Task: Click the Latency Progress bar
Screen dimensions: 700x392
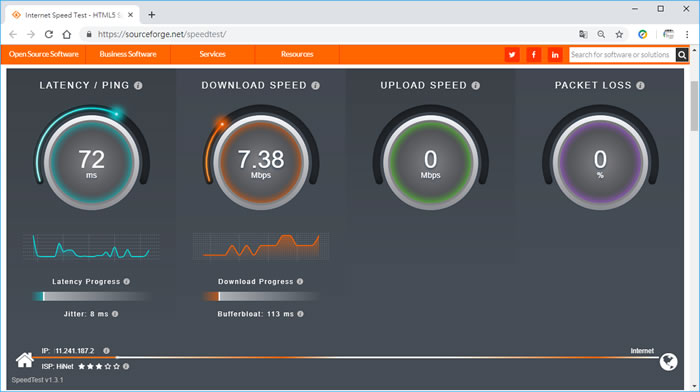Action: point(92,296)
